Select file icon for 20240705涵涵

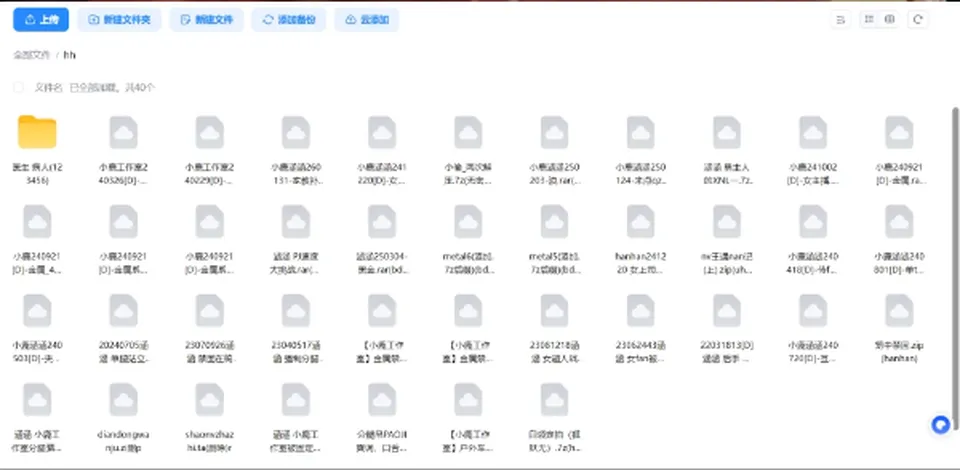click(x=124, y=311)
